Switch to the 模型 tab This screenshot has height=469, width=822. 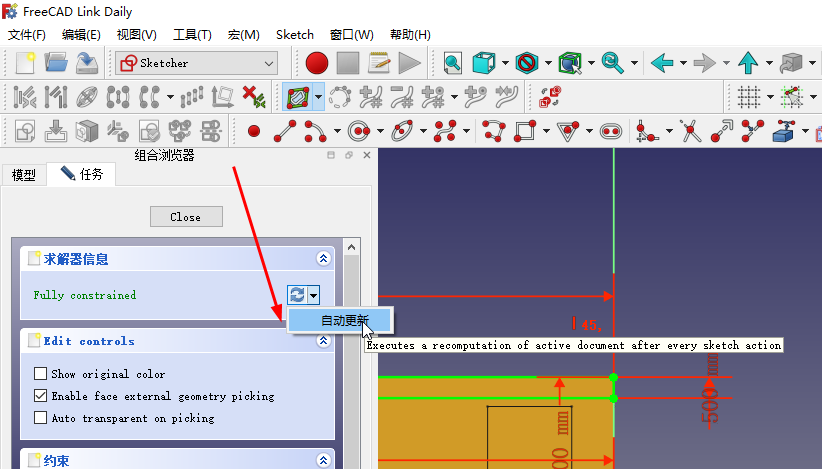click(x=24, y=175)
